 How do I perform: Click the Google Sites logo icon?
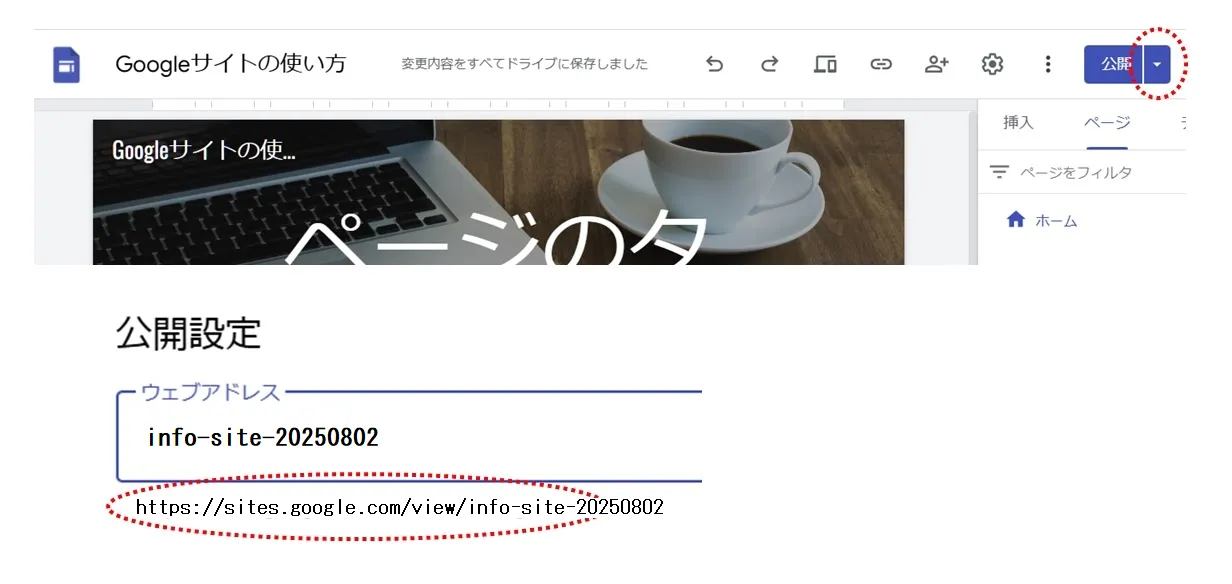(67, 64)
